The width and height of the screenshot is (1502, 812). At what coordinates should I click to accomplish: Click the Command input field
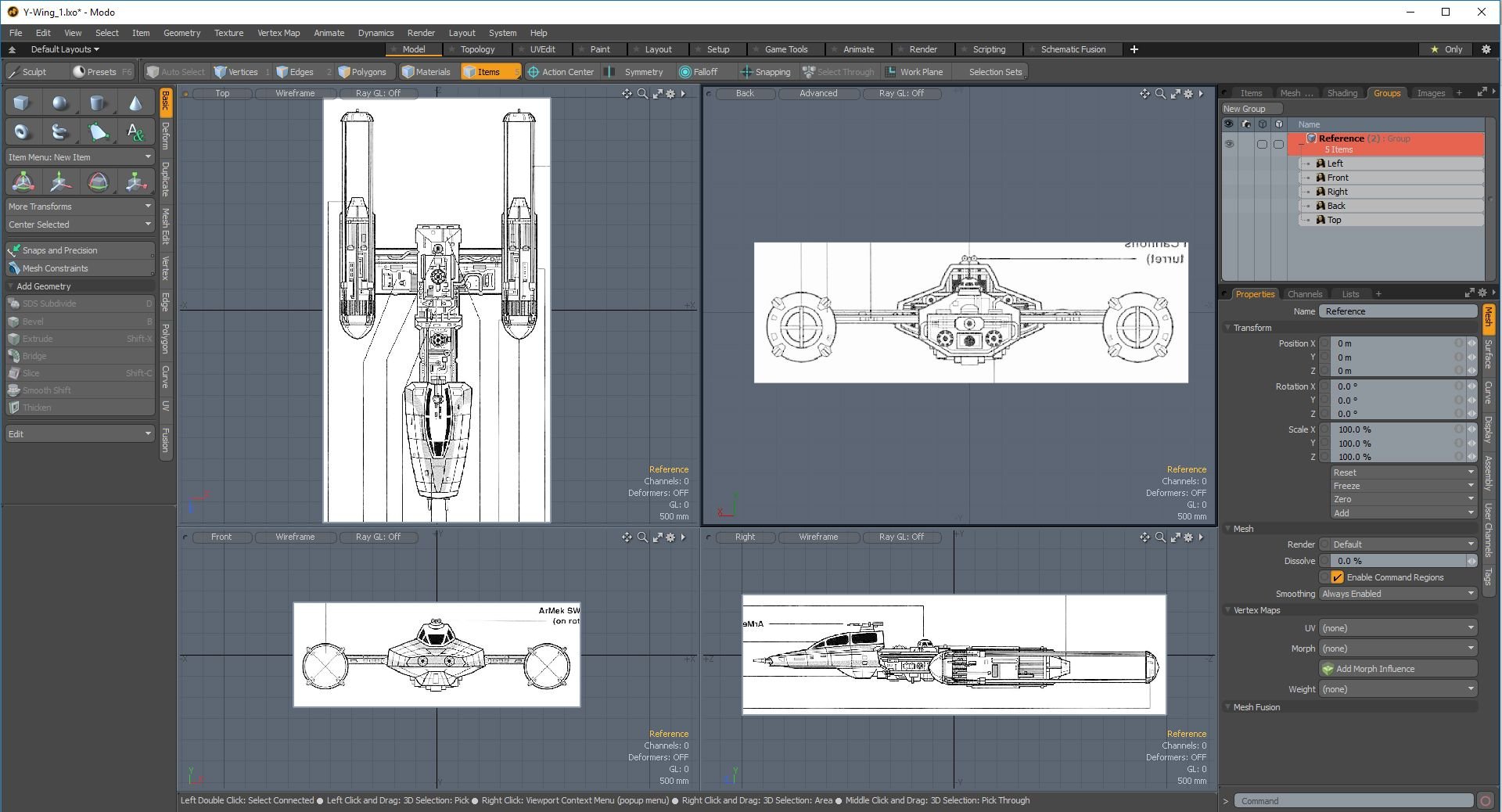[1353, 800]
